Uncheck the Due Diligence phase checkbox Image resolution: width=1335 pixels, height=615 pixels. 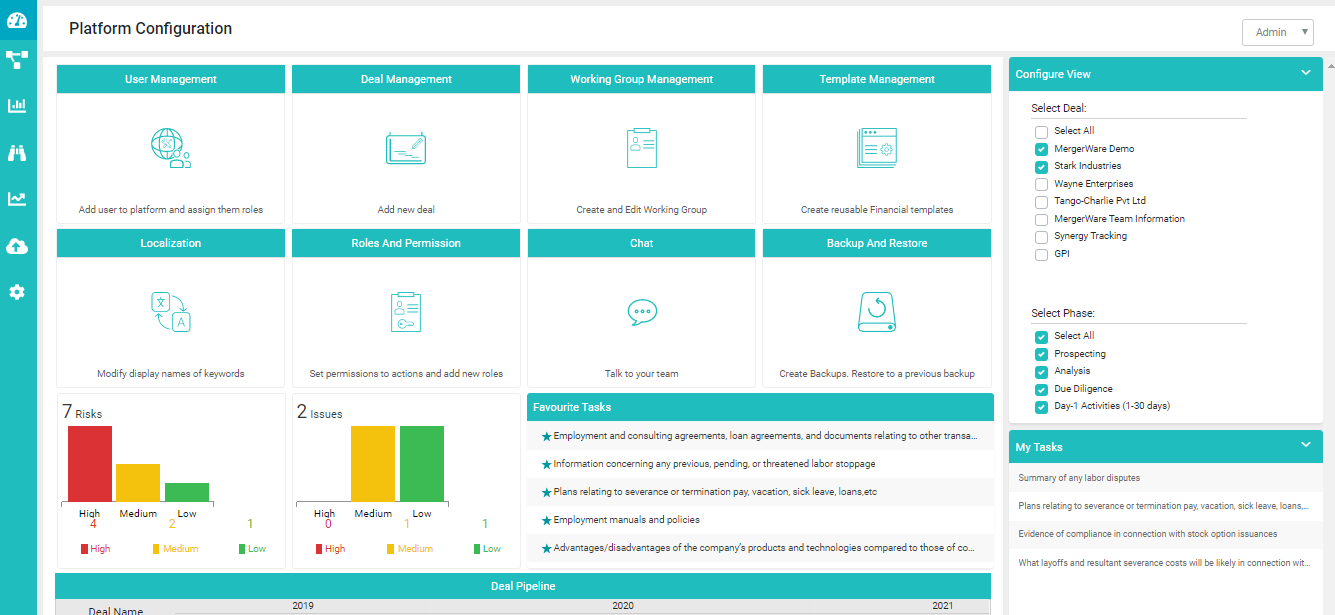point(1040,388)
